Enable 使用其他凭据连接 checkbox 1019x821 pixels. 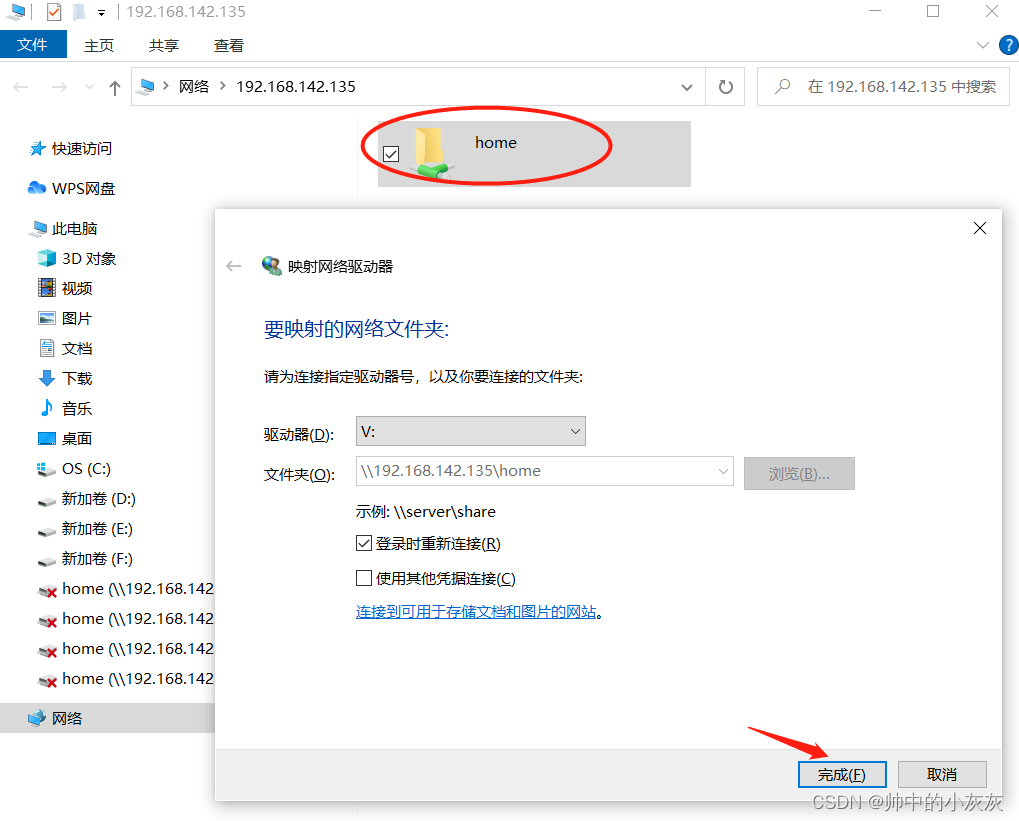pos(365,578)
